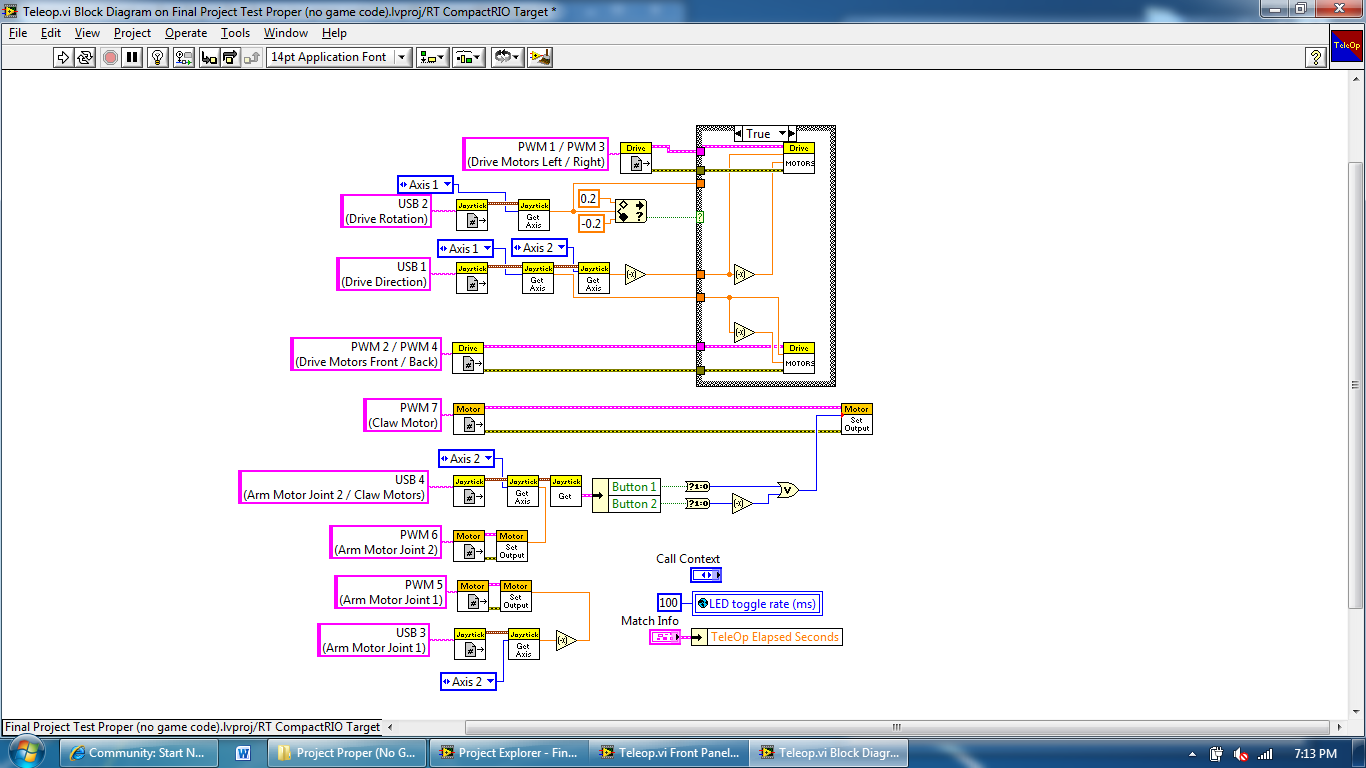Click the volume icon in system tray

point(1240,754)
